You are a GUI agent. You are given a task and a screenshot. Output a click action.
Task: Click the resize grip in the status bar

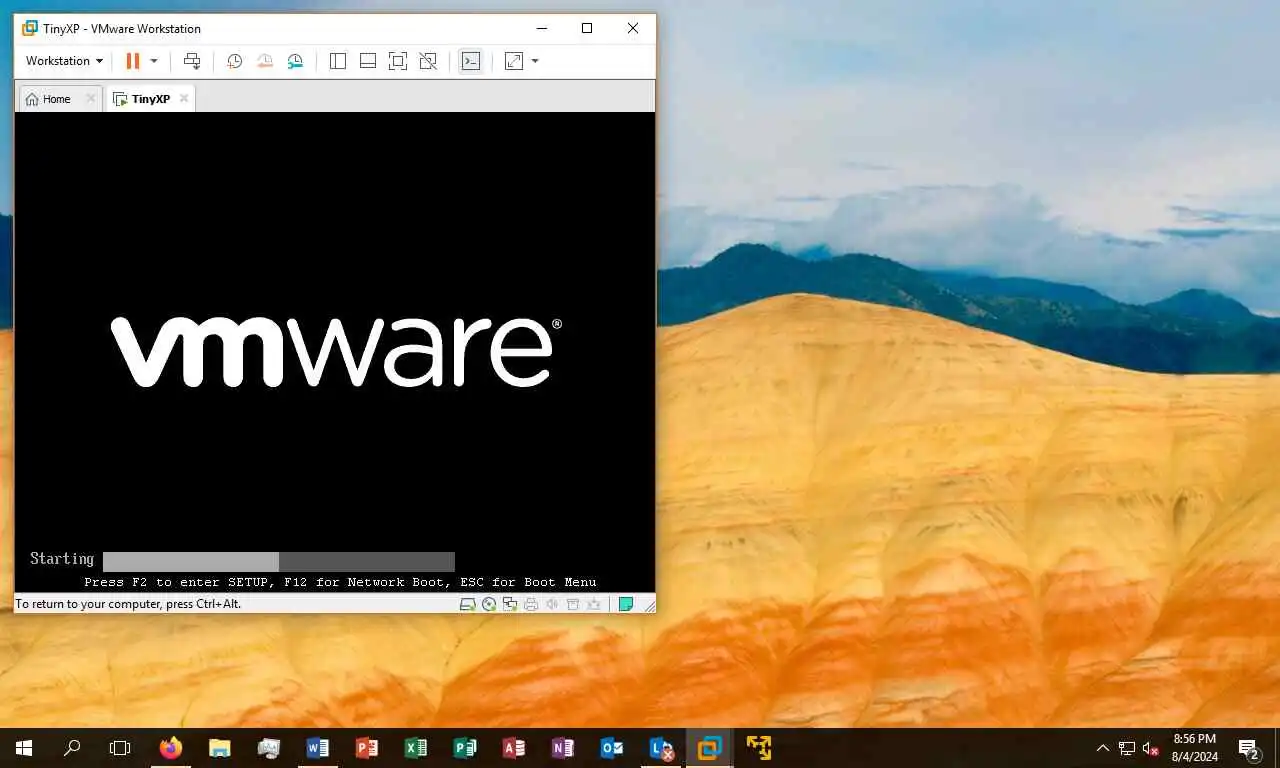[649, 605]
